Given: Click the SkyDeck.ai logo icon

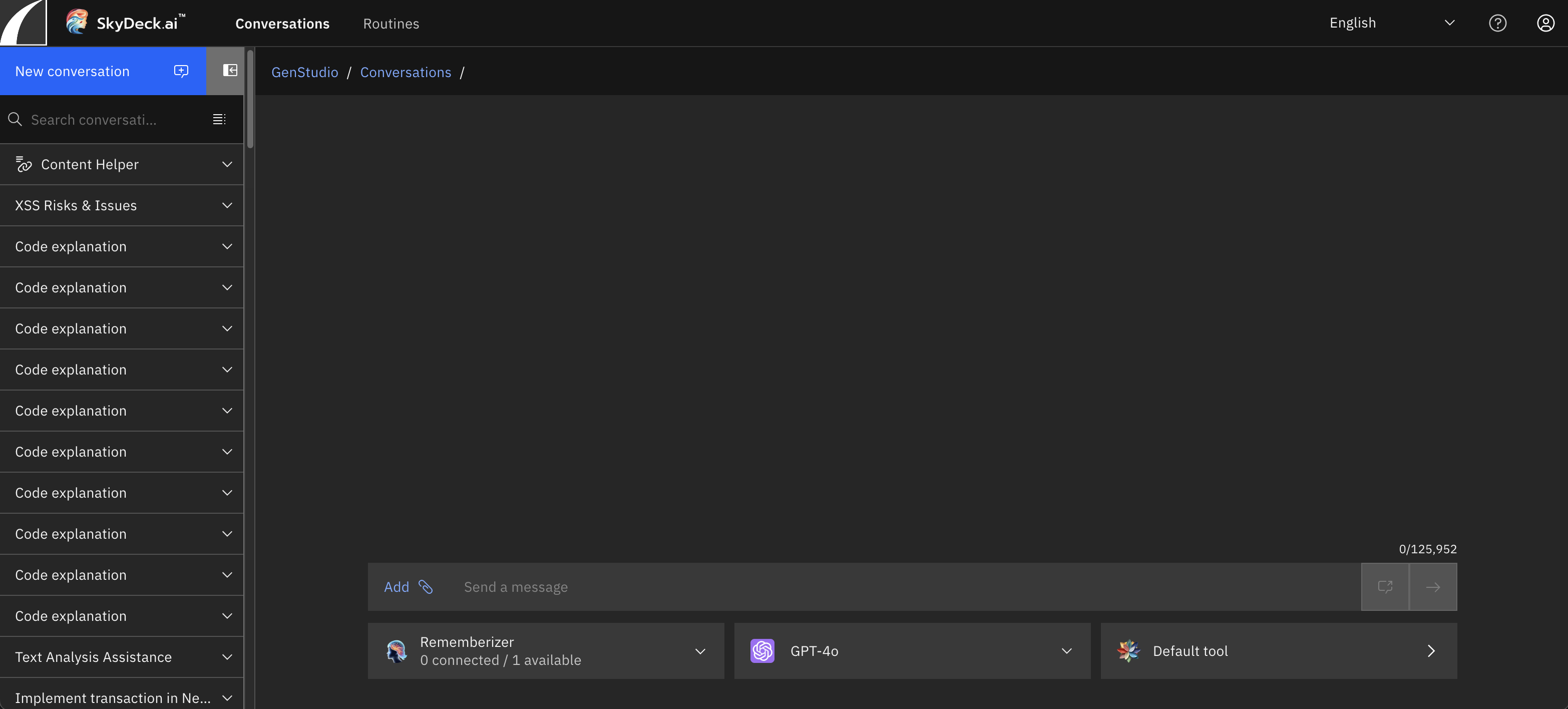Looking at the screenshot, I should pos(77,23).
